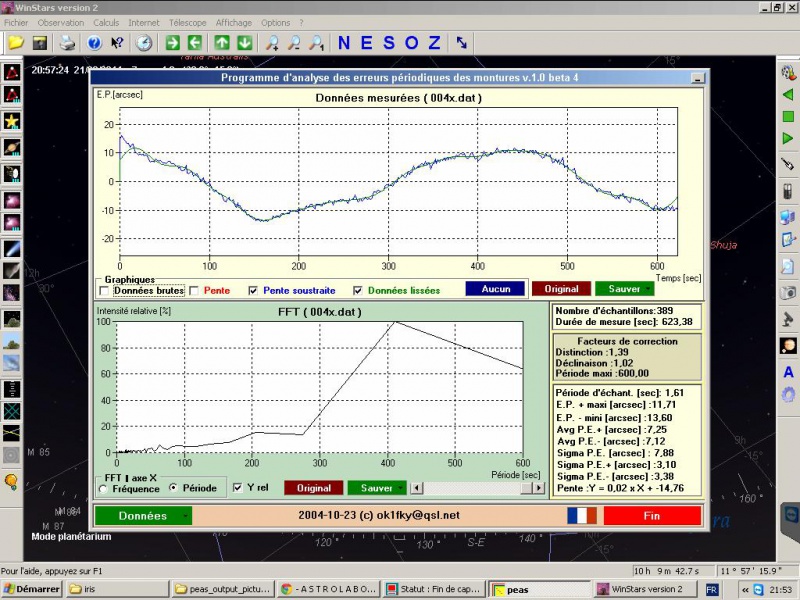Minimize the periodic error analysis dialog

[697, 78]
